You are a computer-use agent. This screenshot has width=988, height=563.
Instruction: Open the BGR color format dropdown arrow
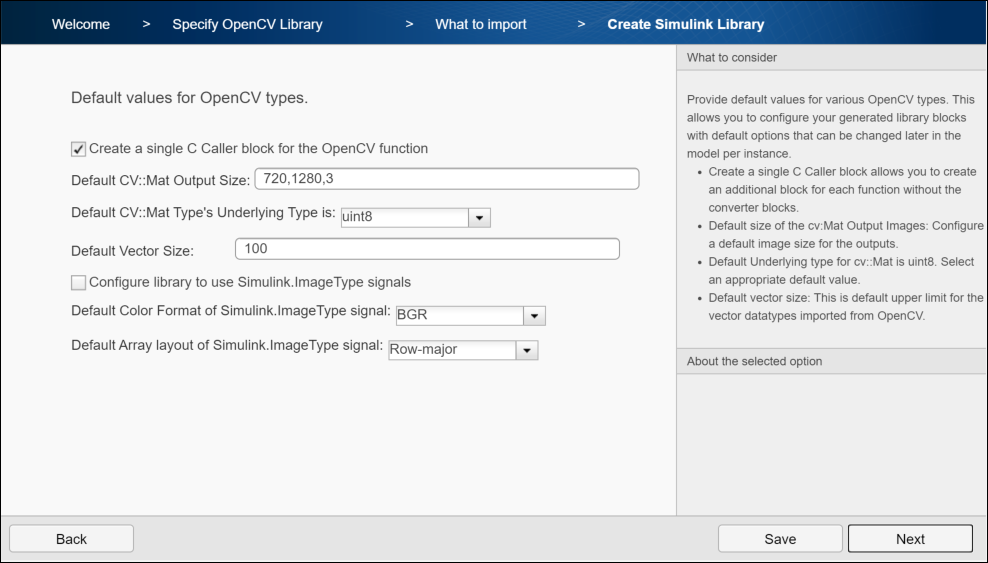(x=534, y=316)
